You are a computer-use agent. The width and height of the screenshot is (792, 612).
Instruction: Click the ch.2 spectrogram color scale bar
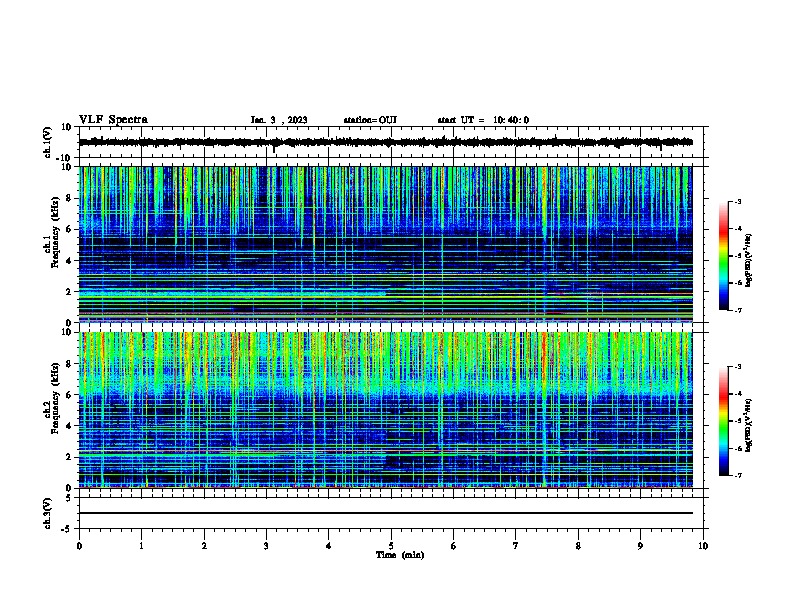[724, 421]
